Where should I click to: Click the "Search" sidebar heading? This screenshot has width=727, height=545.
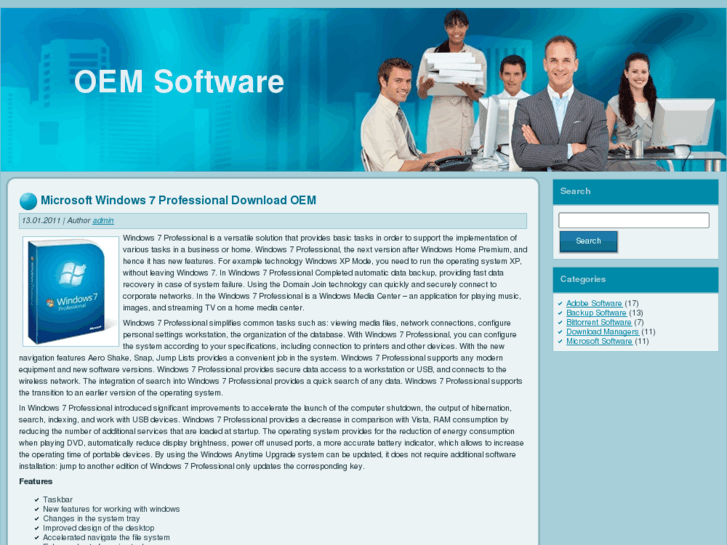pyautogui.click(x=575, y=191)
